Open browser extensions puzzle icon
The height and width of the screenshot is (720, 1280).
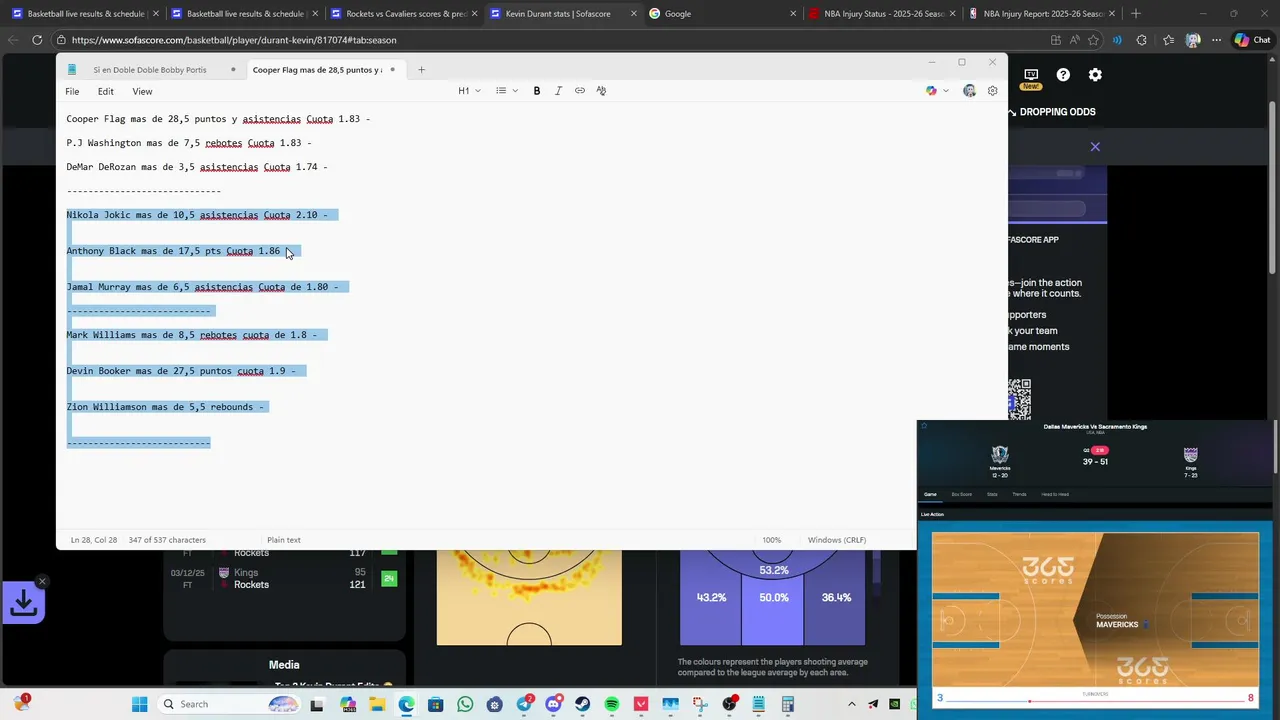[x=1142, y=40]
